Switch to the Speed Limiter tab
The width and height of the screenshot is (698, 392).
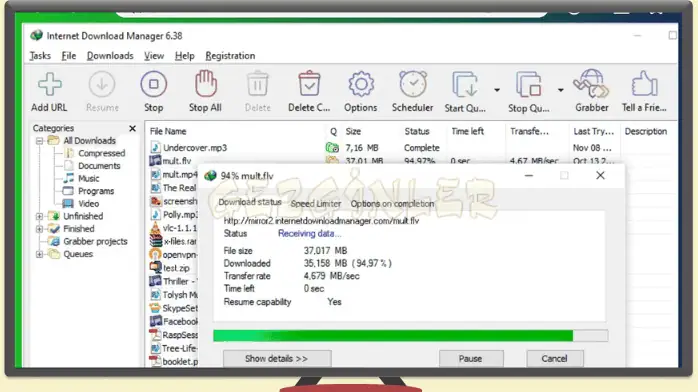pyautogui.click(x=316, y=204)
